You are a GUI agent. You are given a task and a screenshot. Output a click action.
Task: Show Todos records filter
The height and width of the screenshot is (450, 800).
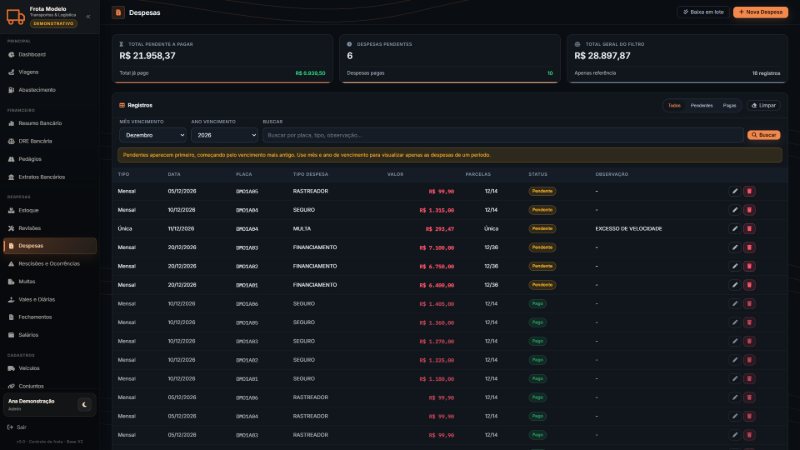[674, 105]
